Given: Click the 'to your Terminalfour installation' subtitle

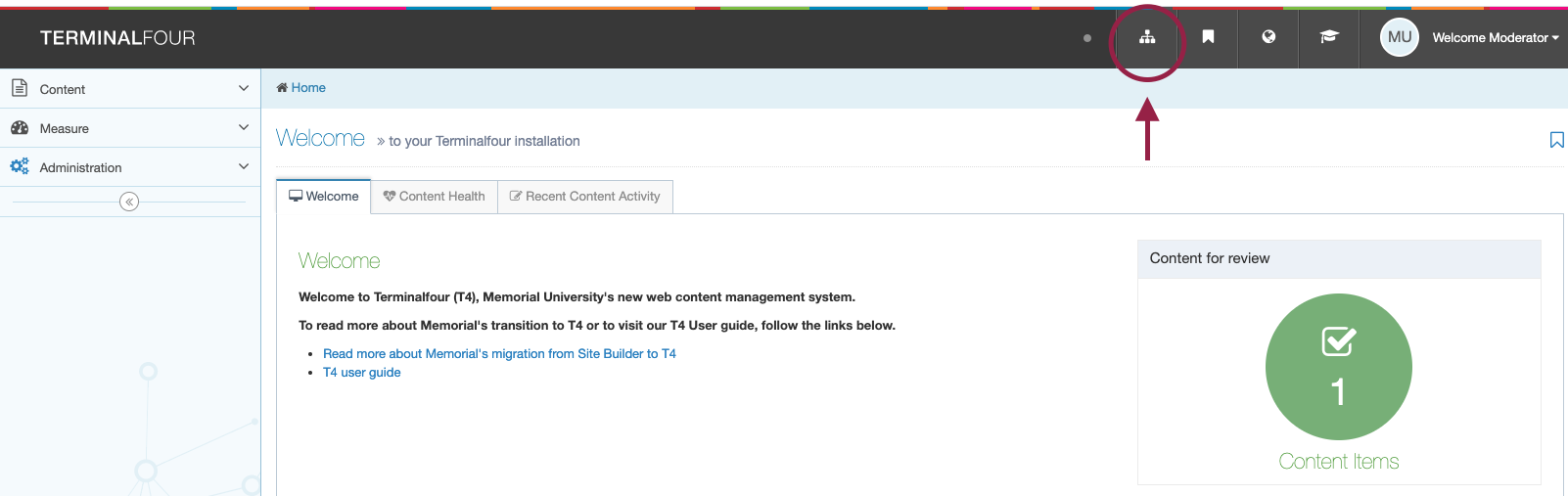Looking at the screenshot, I should [484, 141].
